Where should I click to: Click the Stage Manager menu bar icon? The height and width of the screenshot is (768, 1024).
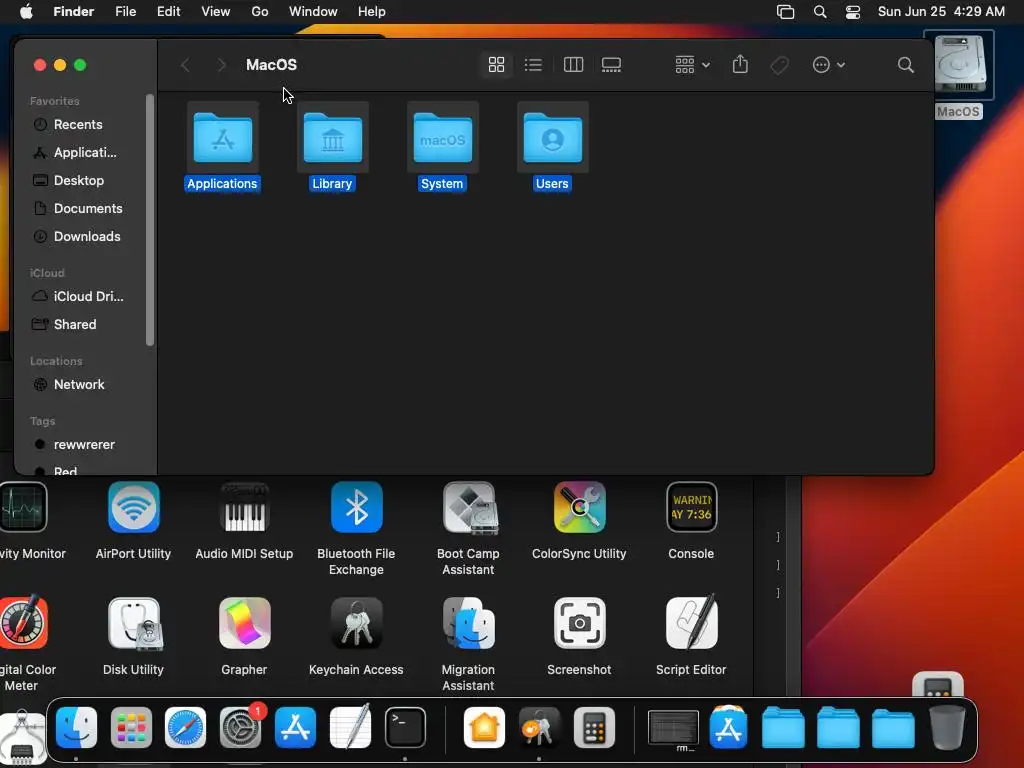click(786, 11)
